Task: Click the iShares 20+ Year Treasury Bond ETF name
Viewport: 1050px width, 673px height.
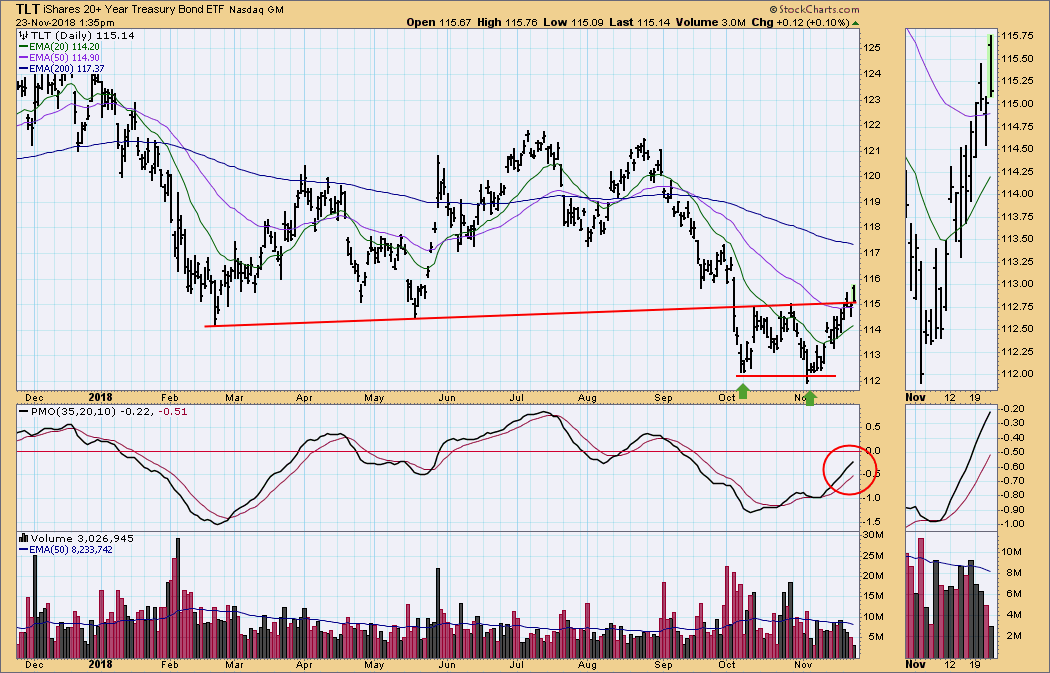Action: click(134, 10)
